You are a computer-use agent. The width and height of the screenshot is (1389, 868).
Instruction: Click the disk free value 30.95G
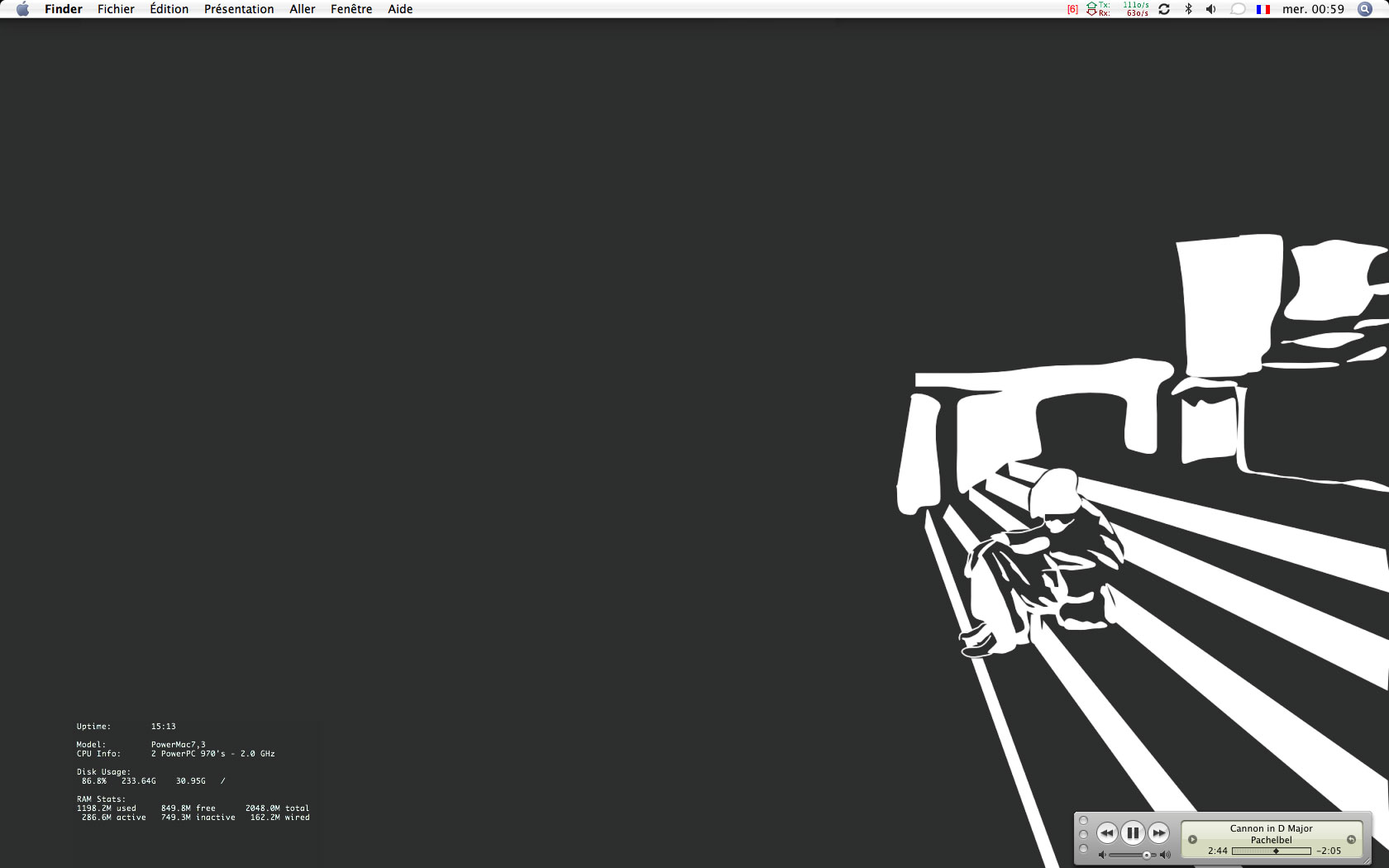pyautogui.click(x=191, y=781)
